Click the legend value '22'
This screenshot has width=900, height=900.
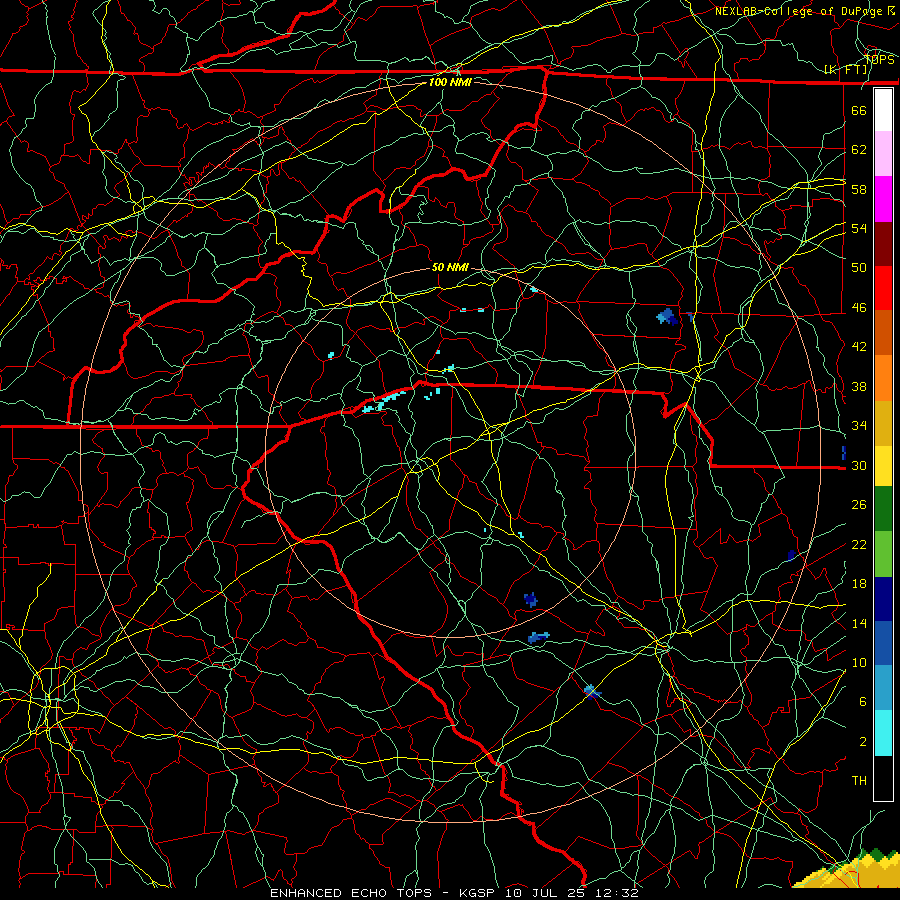point(859,545)
